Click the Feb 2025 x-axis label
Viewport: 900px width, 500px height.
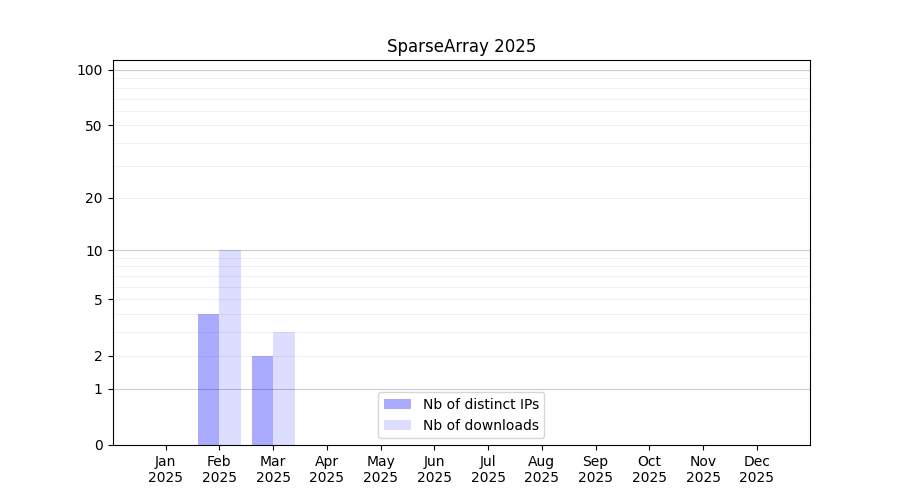219,469
